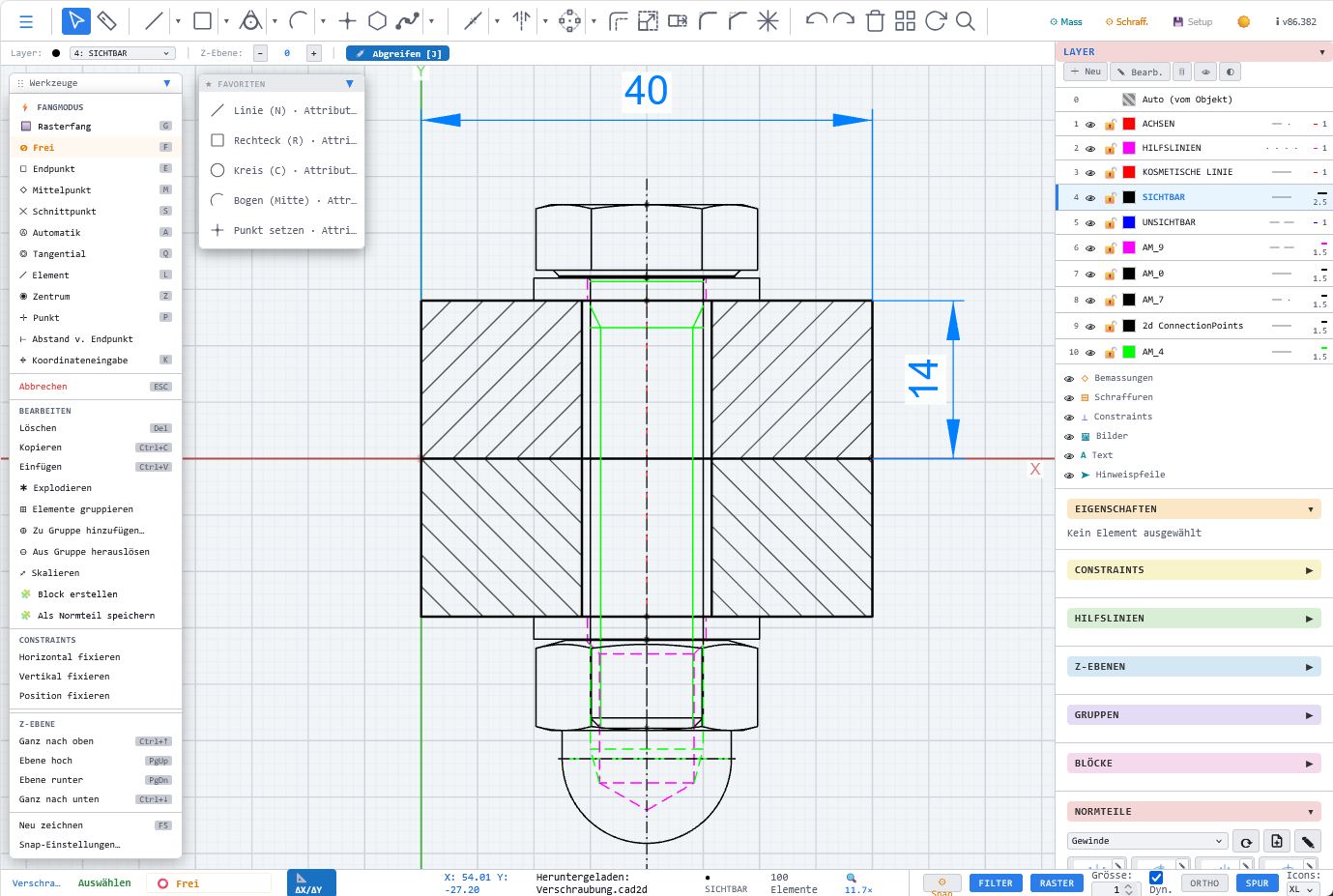The height and width of the screenshot is (896, 1333).
Task: Toggle Schraffuren visibility eye
Action: 1069,398
